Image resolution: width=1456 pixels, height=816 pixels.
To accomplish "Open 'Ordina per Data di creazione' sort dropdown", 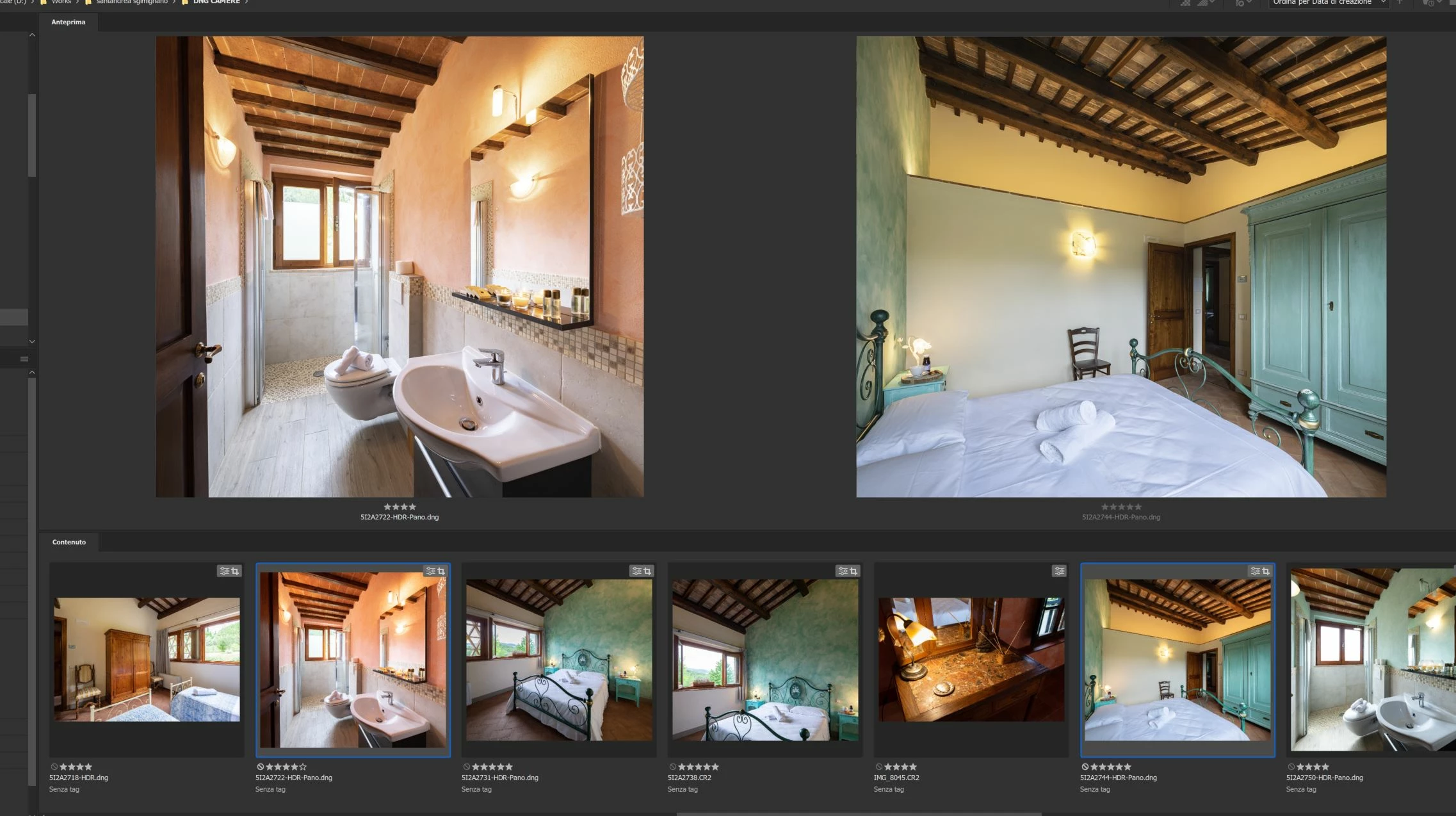I will click(x=1328, y=3).
